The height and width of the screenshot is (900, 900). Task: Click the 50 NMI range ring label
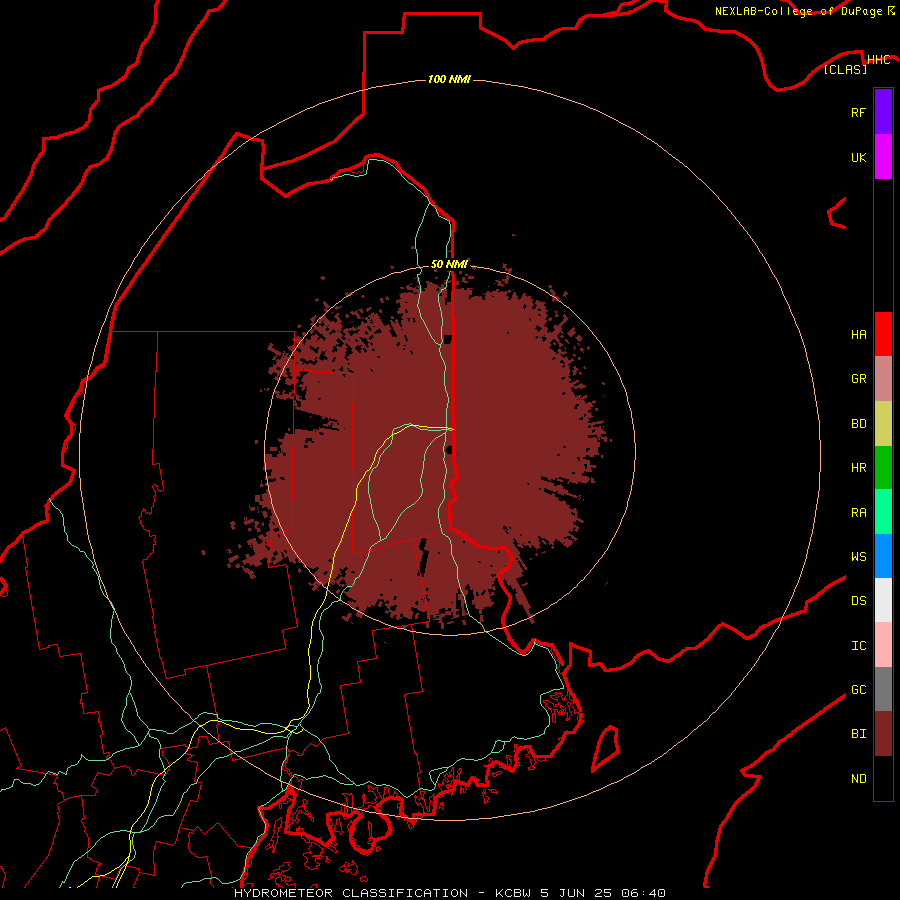(449, 264)
